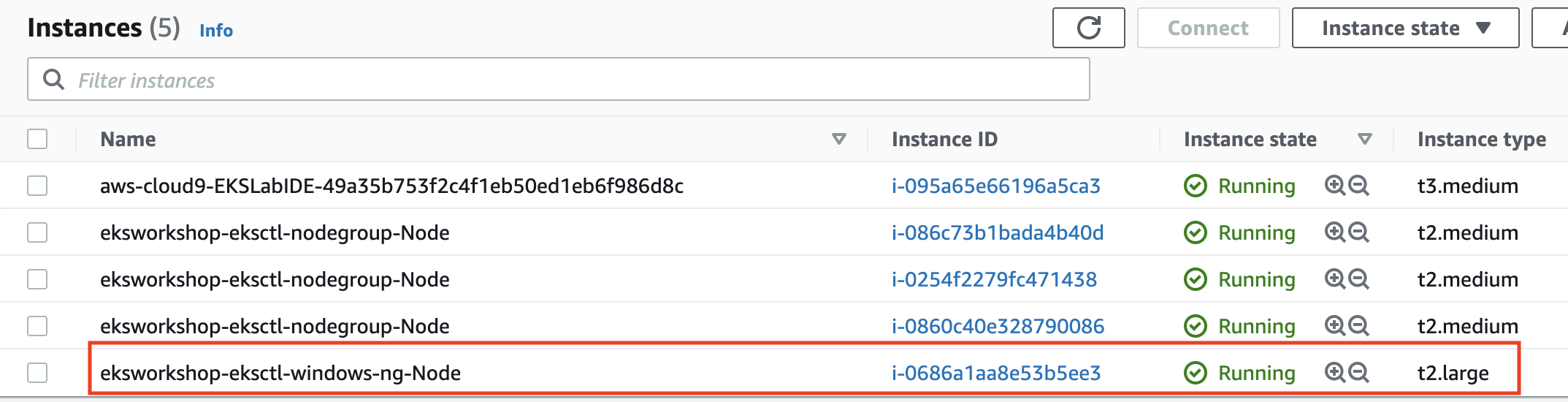Click Instance state column sort arrow

[1365, 139]
